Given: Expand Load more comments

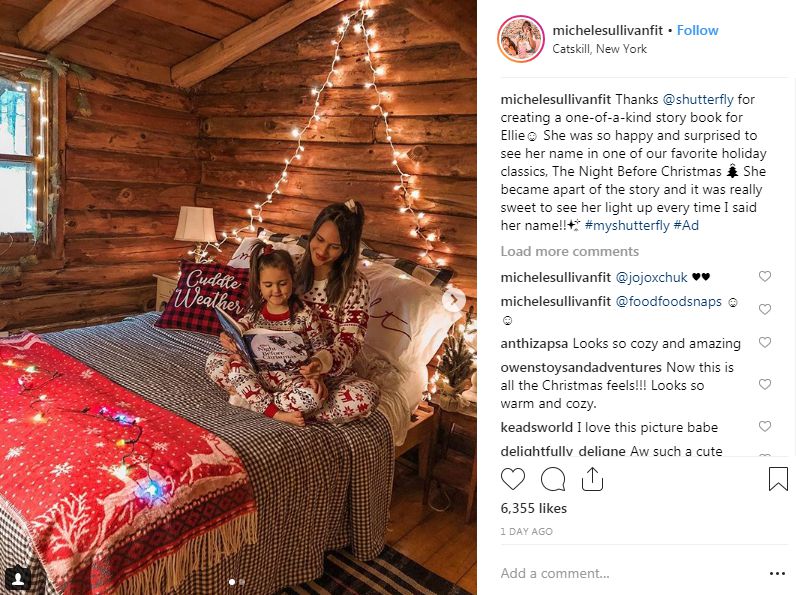Looking at the screenshot, I should [570, 251].
